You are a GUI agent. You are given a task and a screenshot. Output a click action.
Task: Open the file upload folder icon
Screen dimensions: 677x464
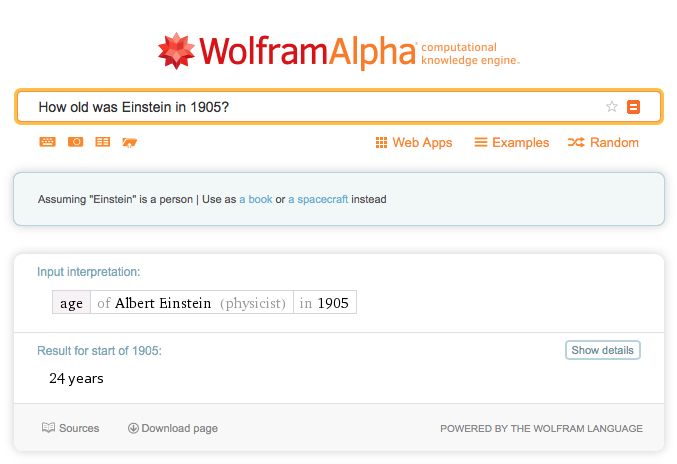(129, 142)
